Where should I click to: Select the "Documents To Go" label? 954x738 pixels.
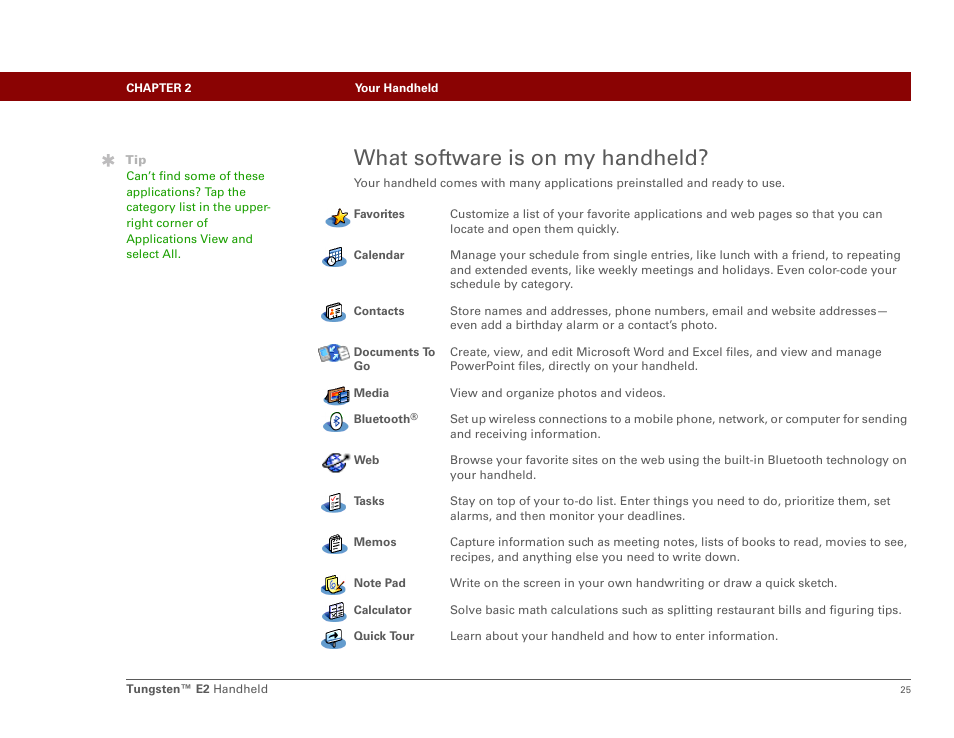394,359
